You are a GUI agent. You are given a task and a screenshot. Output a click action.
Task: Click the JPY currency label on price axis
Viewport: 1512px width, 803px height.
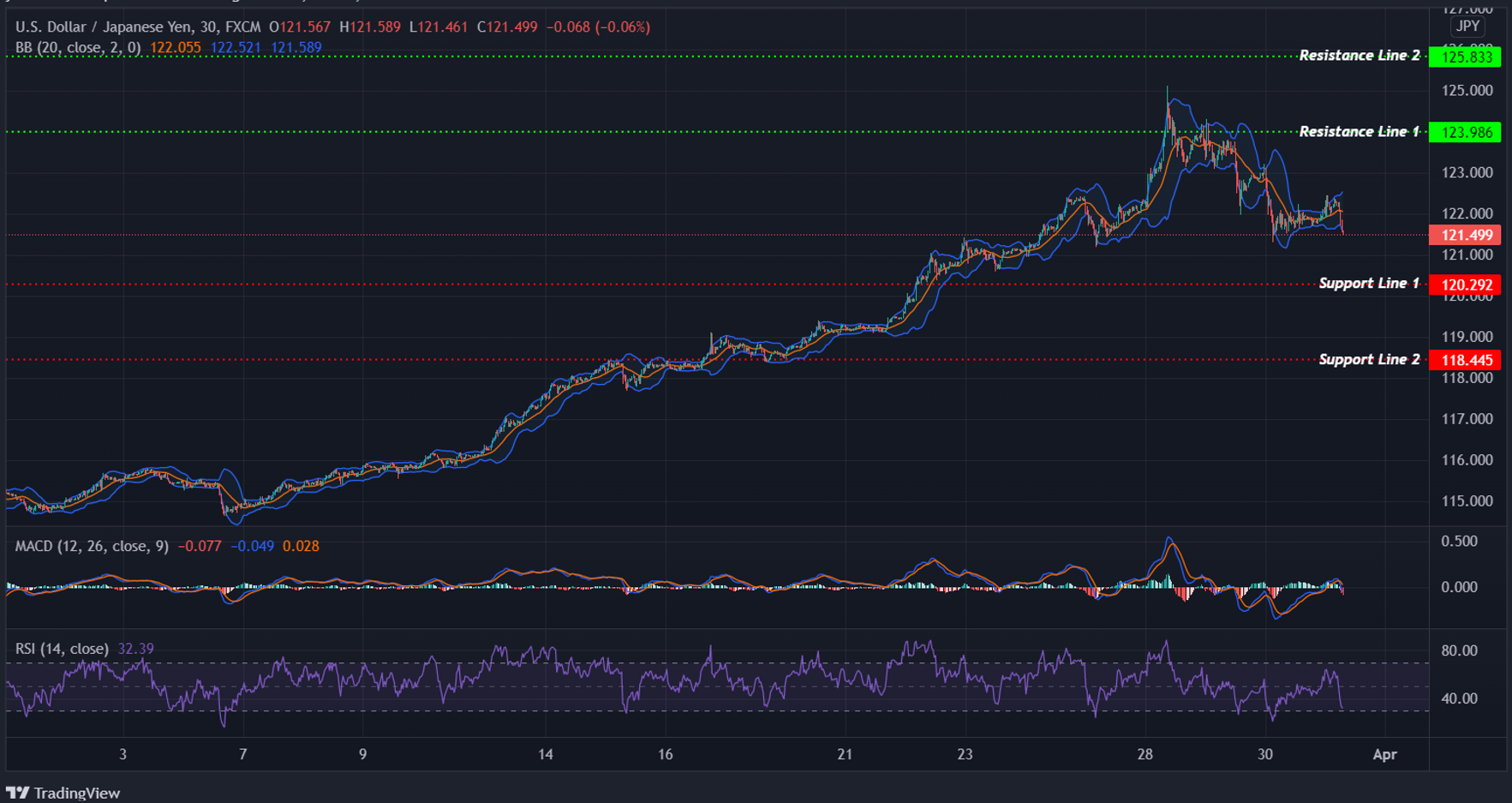click(x=1467, y=27)
